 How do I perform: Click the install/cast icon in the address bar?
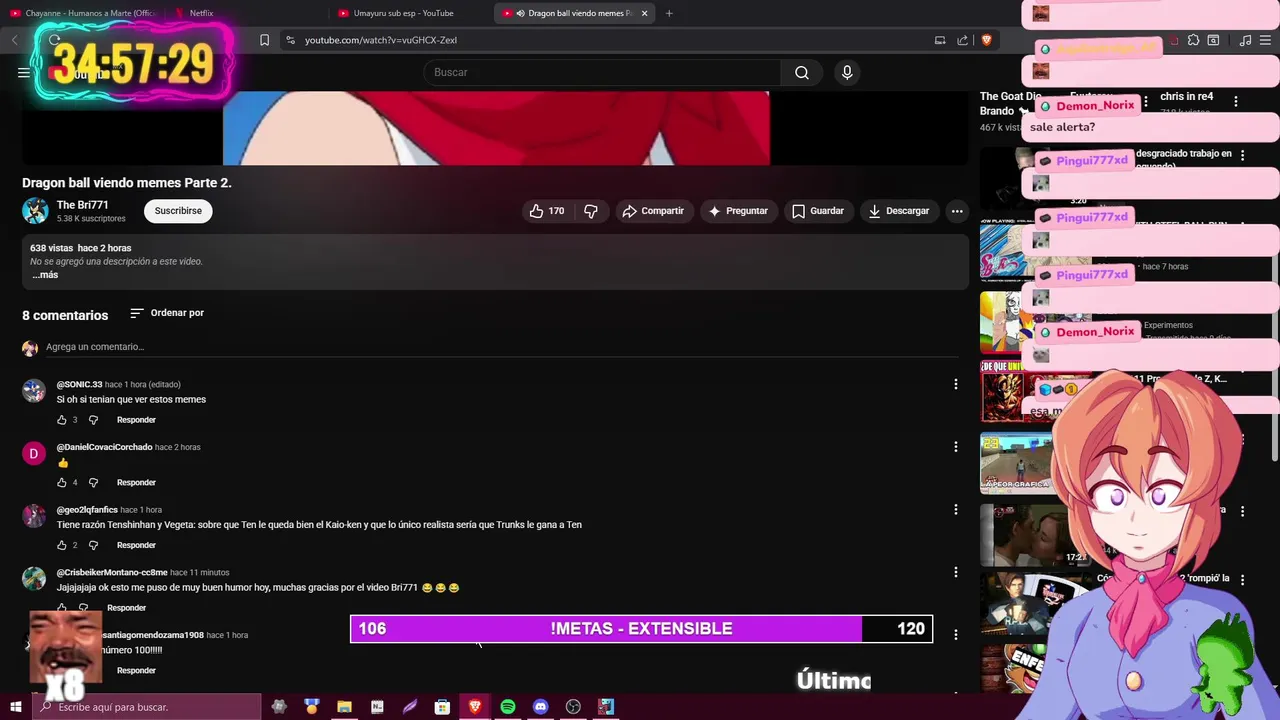pyautogui.click(x=940, y=40)
